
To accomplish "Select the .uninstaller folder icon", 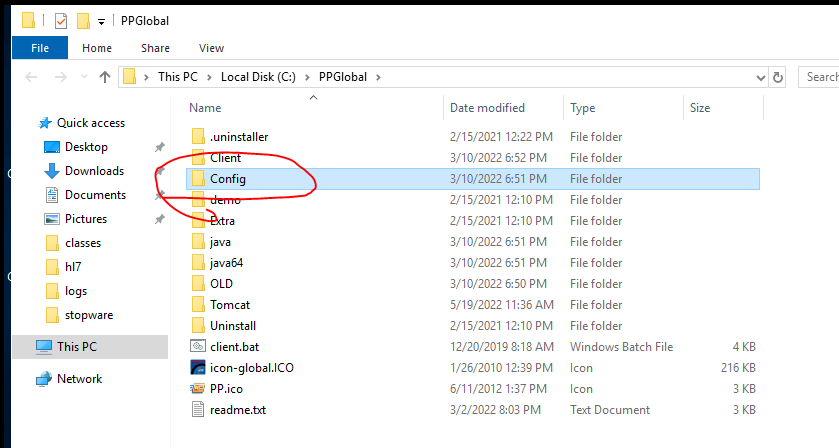I will tap(198, 137).
